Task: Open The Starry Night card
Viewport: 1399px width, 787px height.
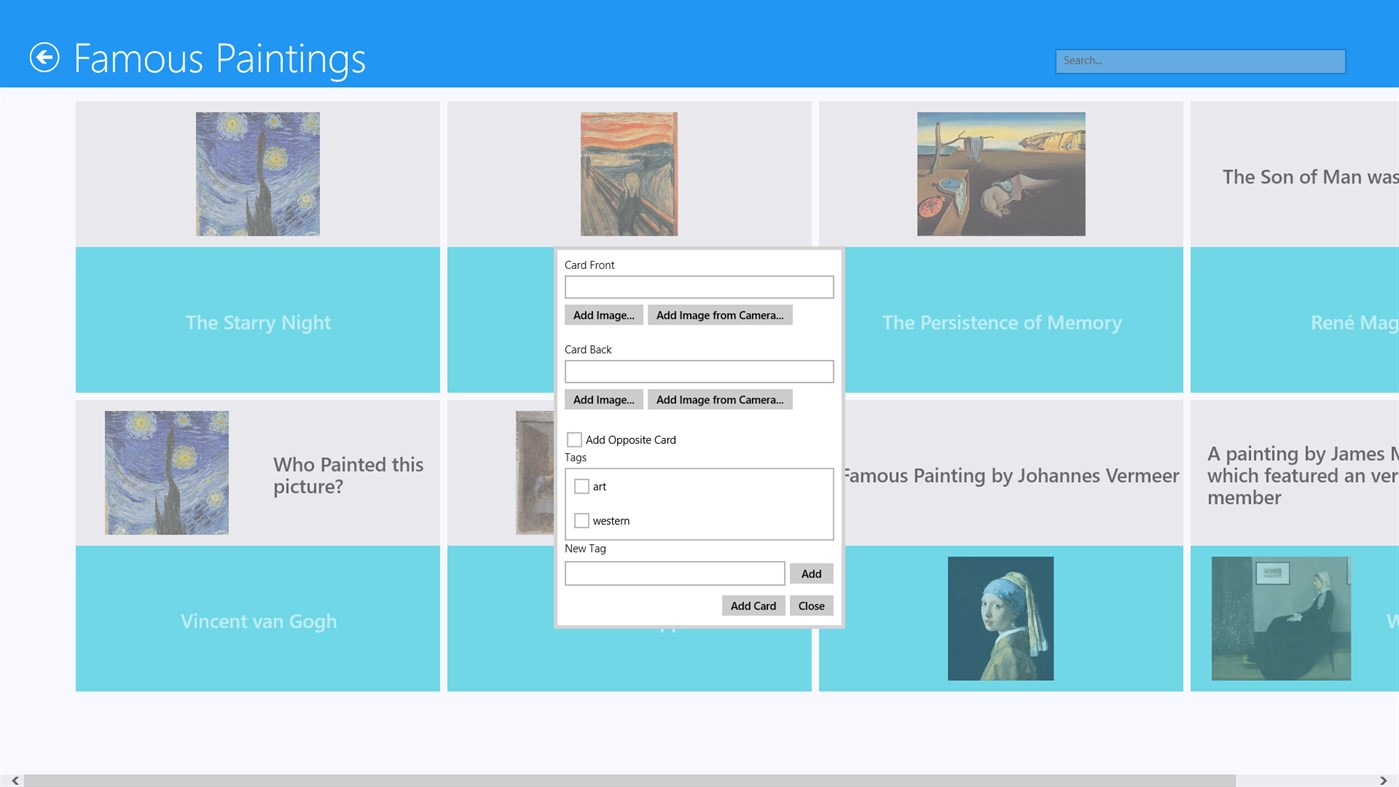Action: pos(257,247)
